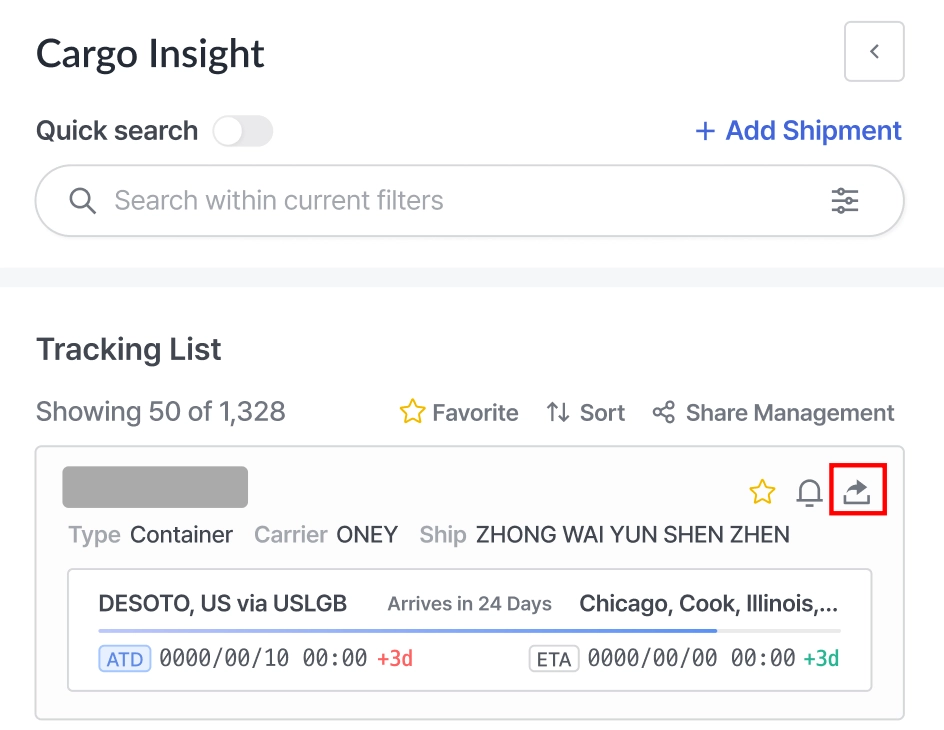Open the filter sliders icon in search bar

(845, 201)
